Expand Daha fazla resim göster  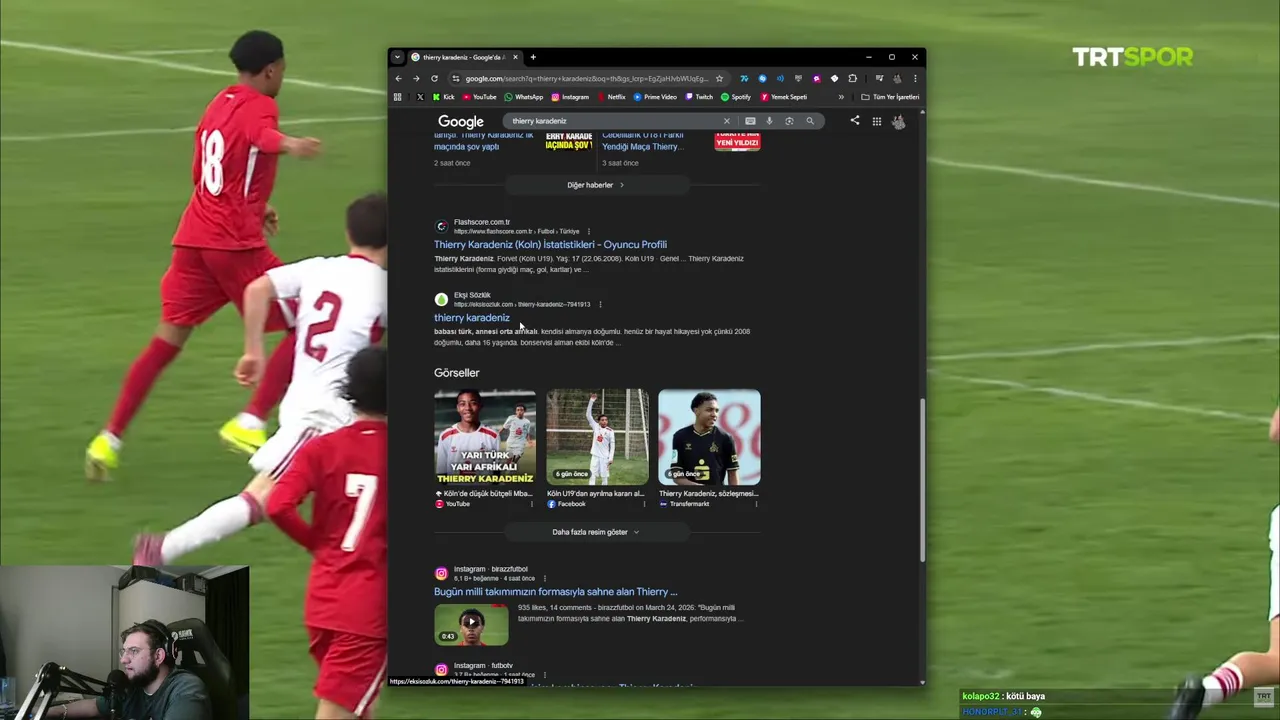pos(596,532)
